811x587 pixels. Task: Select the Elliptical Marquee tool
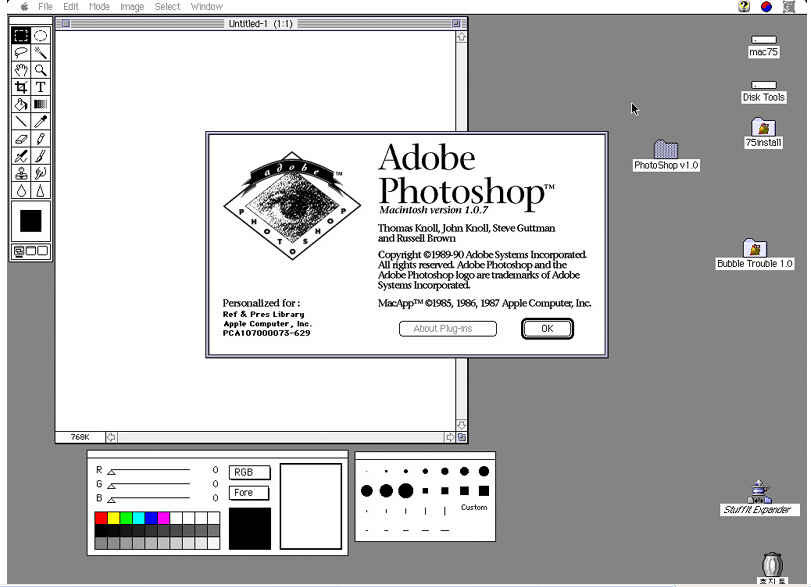pyautogui.click(x=40, y=35)
